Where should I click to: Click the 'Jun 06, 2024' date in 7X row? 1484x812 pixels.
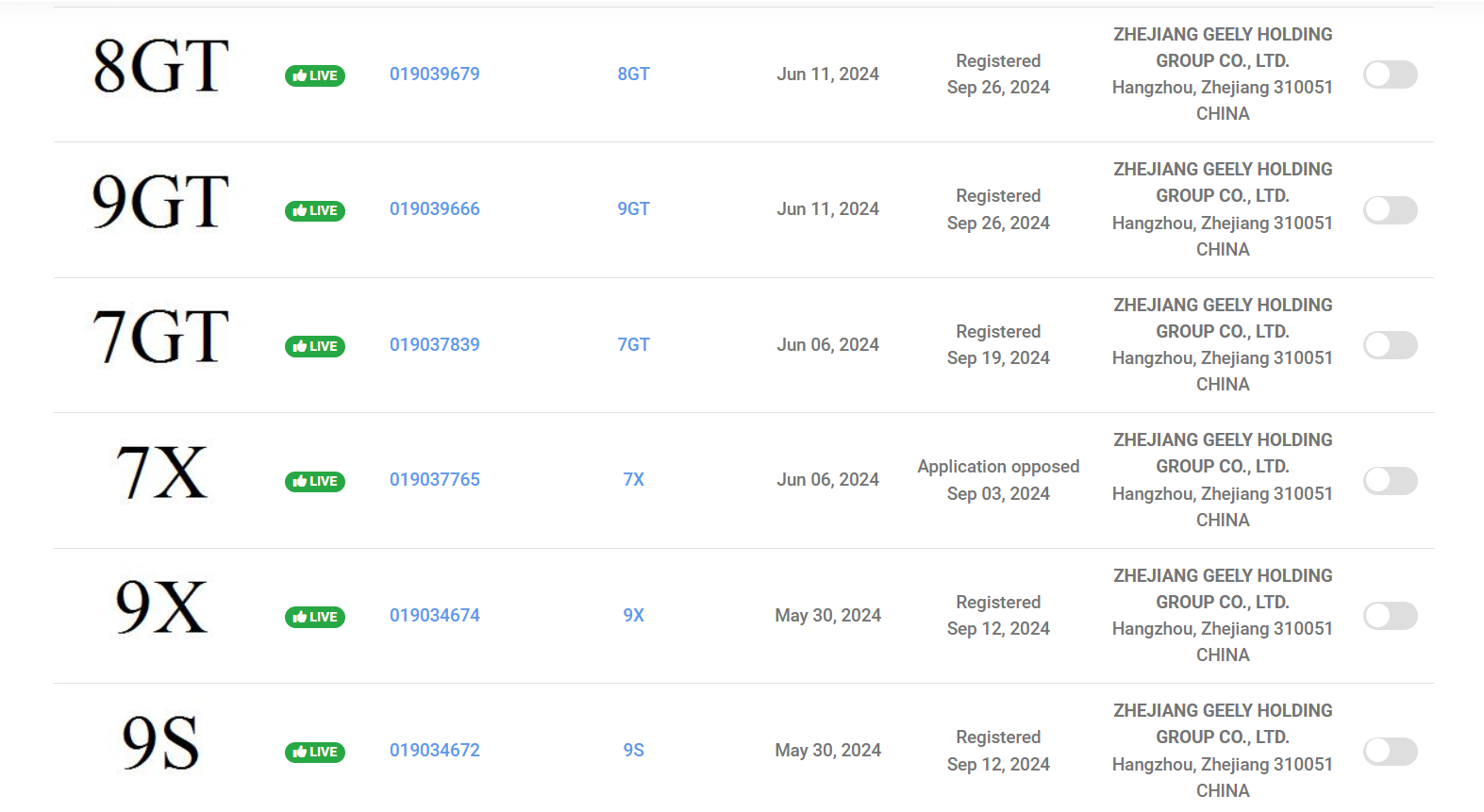tap(828, 479)
